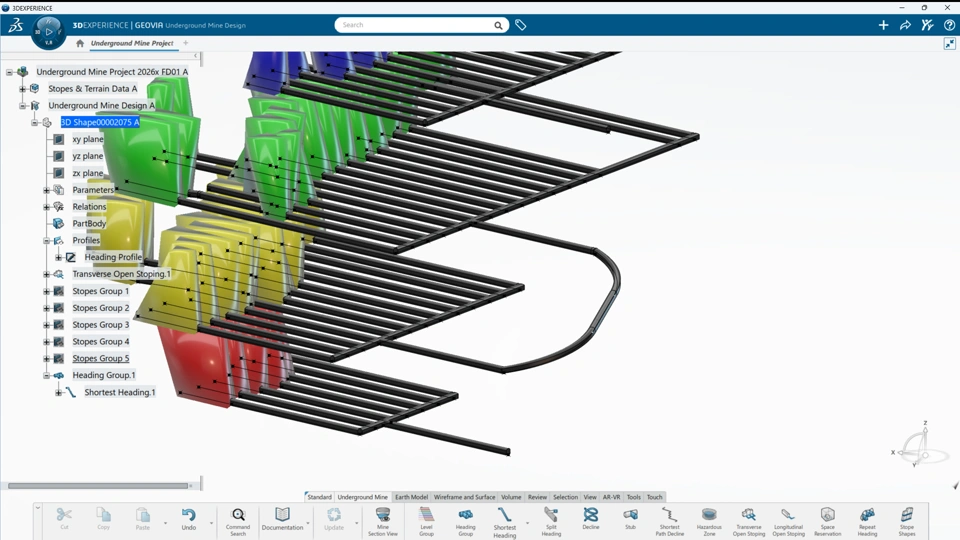Collapse the Heading Group.1 node
This screenshot has width=960, height=540.
click(x=47, y=376)
